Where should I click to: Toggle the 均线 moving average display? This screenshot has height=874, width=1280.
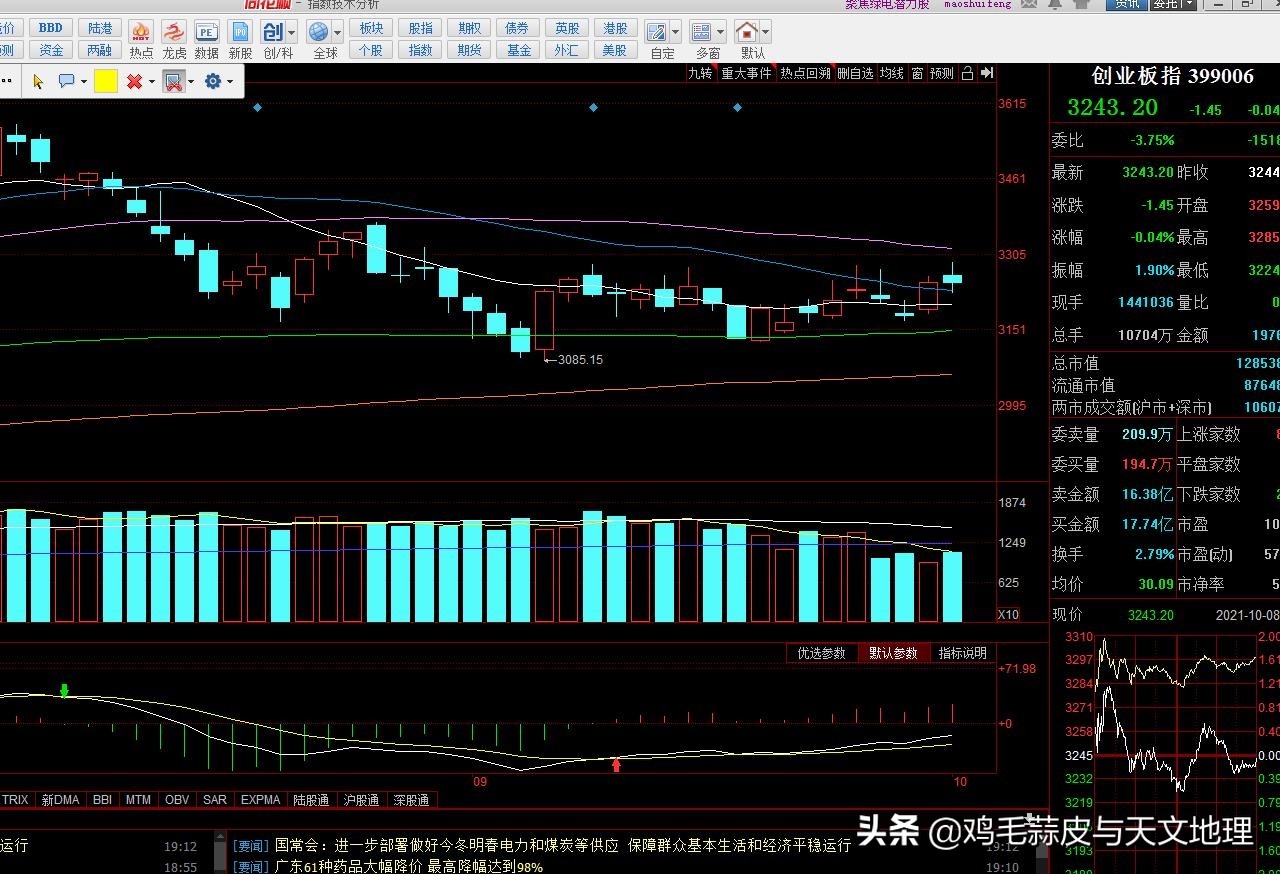[x=891, y=73]
